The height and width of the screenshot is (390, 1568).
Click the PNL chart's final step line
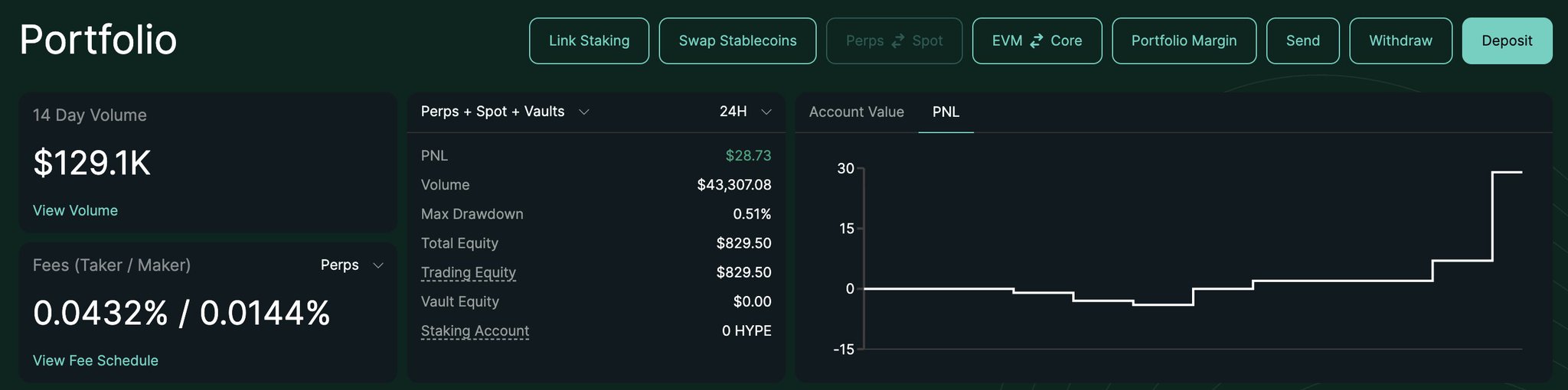[1507, 173]
